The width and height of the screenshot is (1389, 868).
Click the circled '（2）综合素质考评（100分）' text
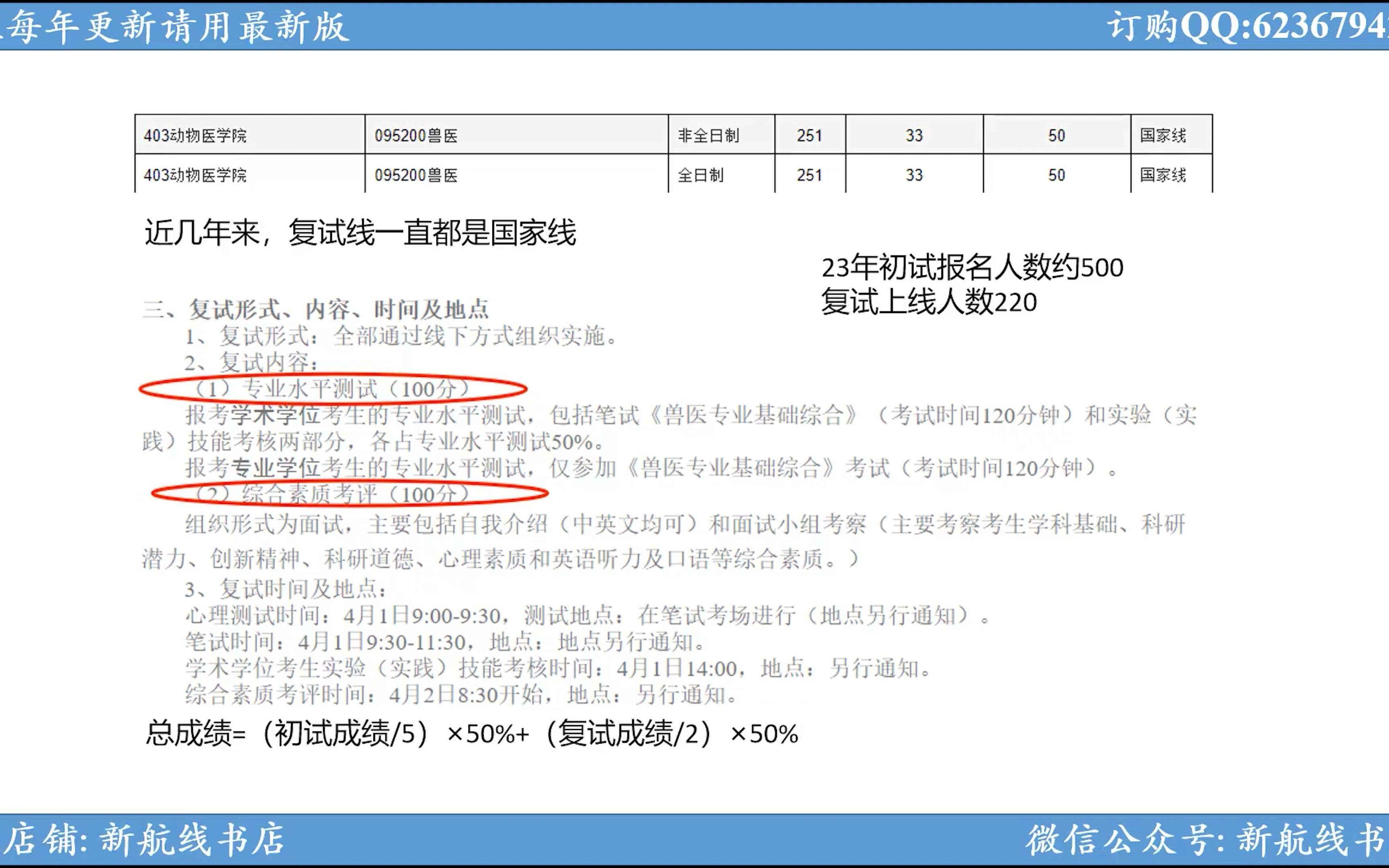(x=332, y=494)
